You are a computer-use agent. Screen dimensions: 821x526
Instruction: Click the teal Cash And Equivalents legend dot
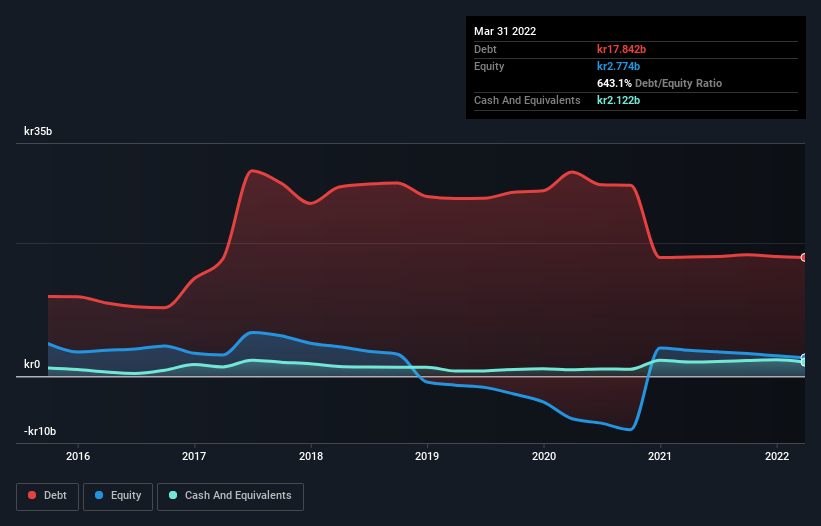173,495
